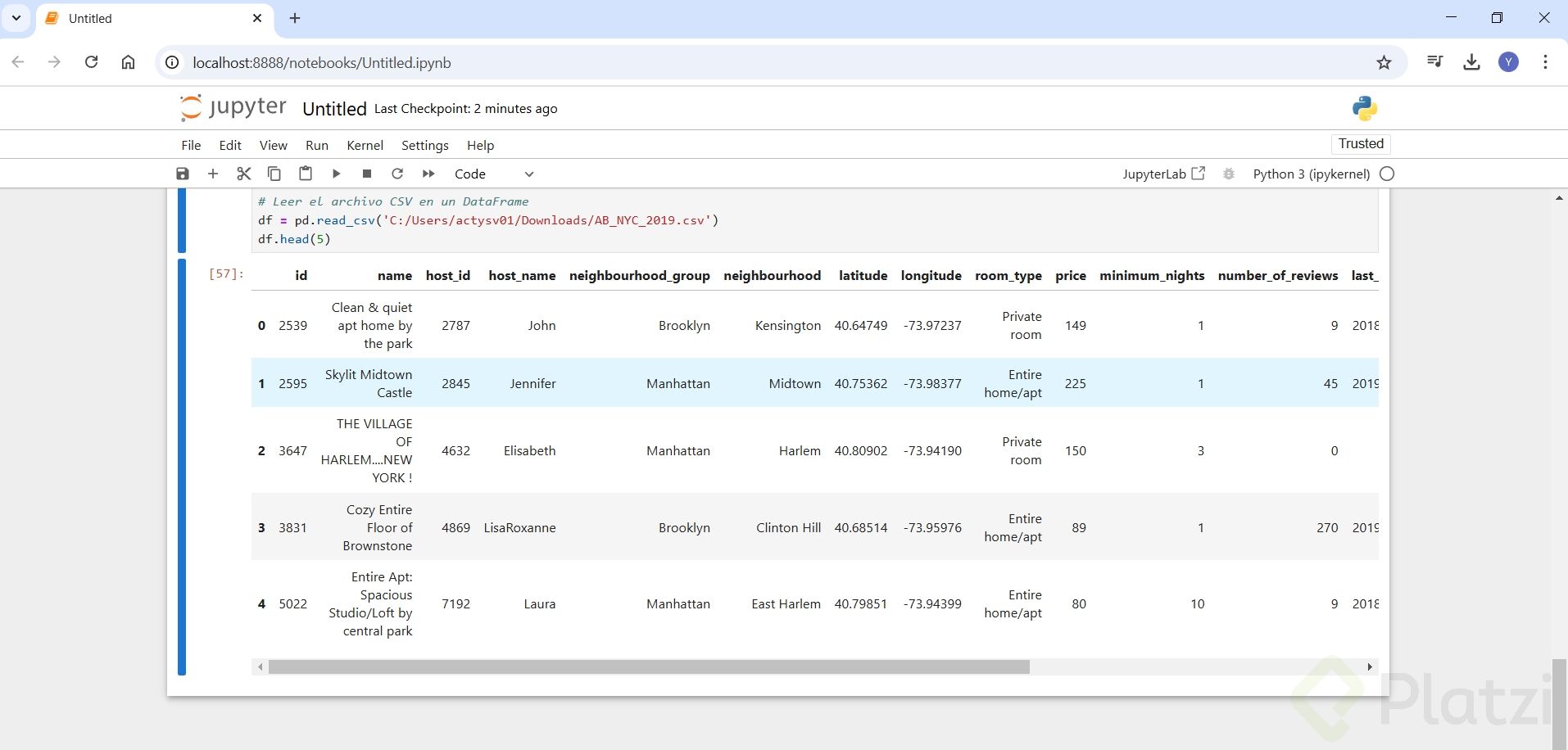Click the JupyterLab link button
This screenshot has height=750, width=1568.
tap(1163, 174)
